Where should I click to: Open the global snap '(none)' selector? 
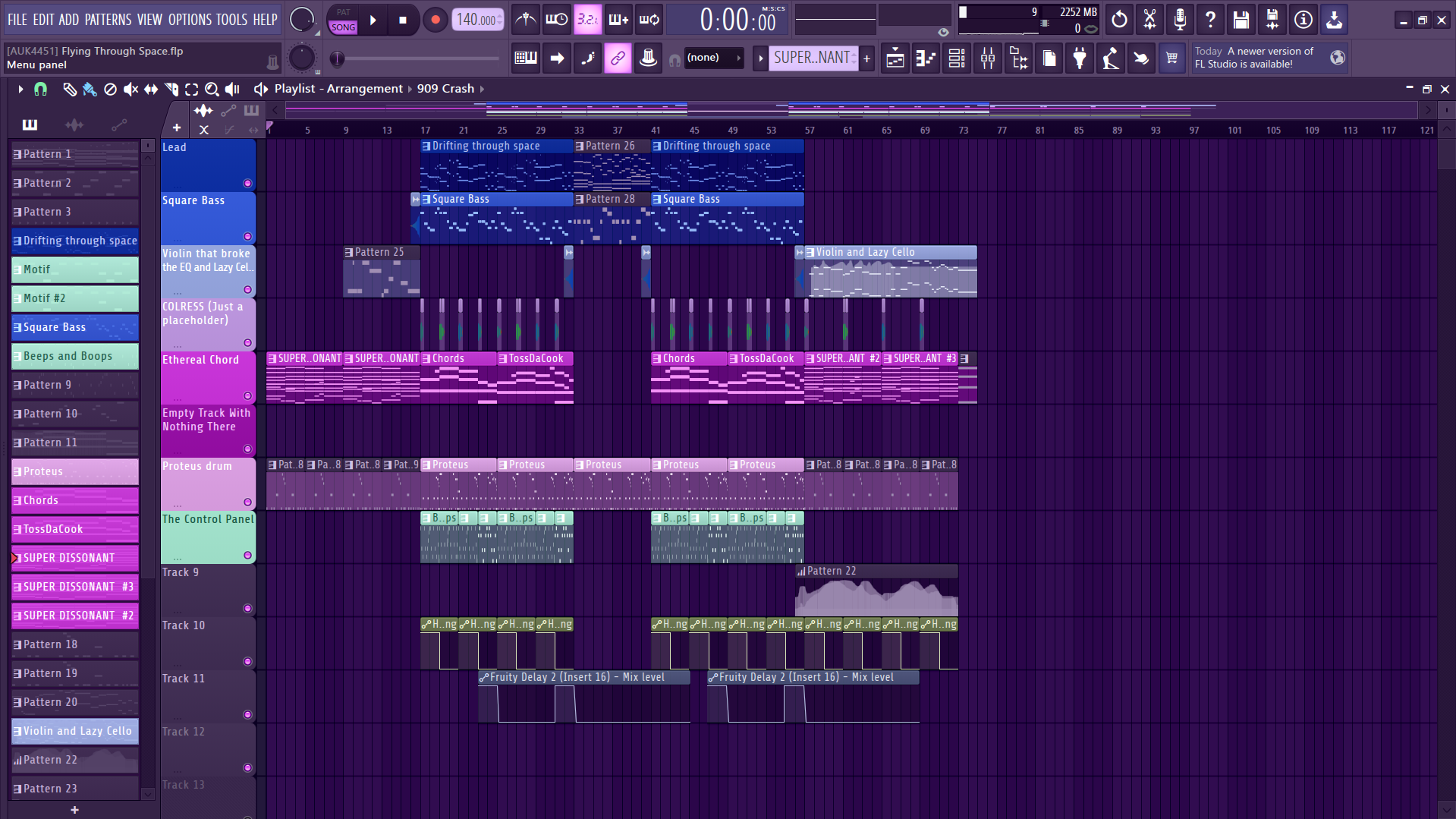click(x=713, y=58)
